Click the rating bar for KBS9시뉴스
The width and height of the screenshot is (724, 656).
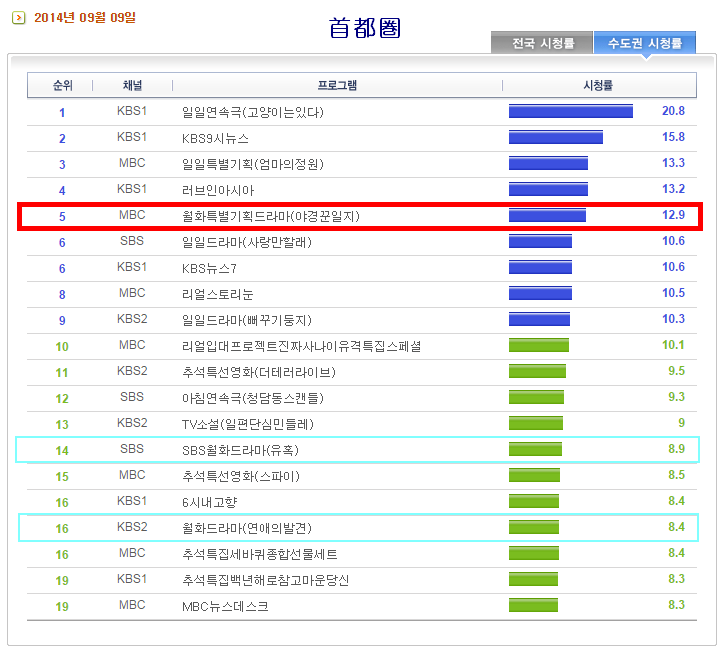pyautogui.click(x=556, y=137)
